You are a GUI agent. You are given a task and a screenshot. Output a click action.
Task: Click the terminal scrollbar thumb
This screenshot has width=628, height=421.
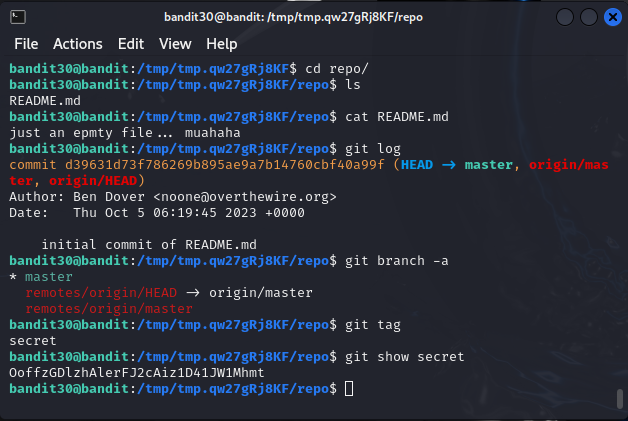[x=620, y=399]
